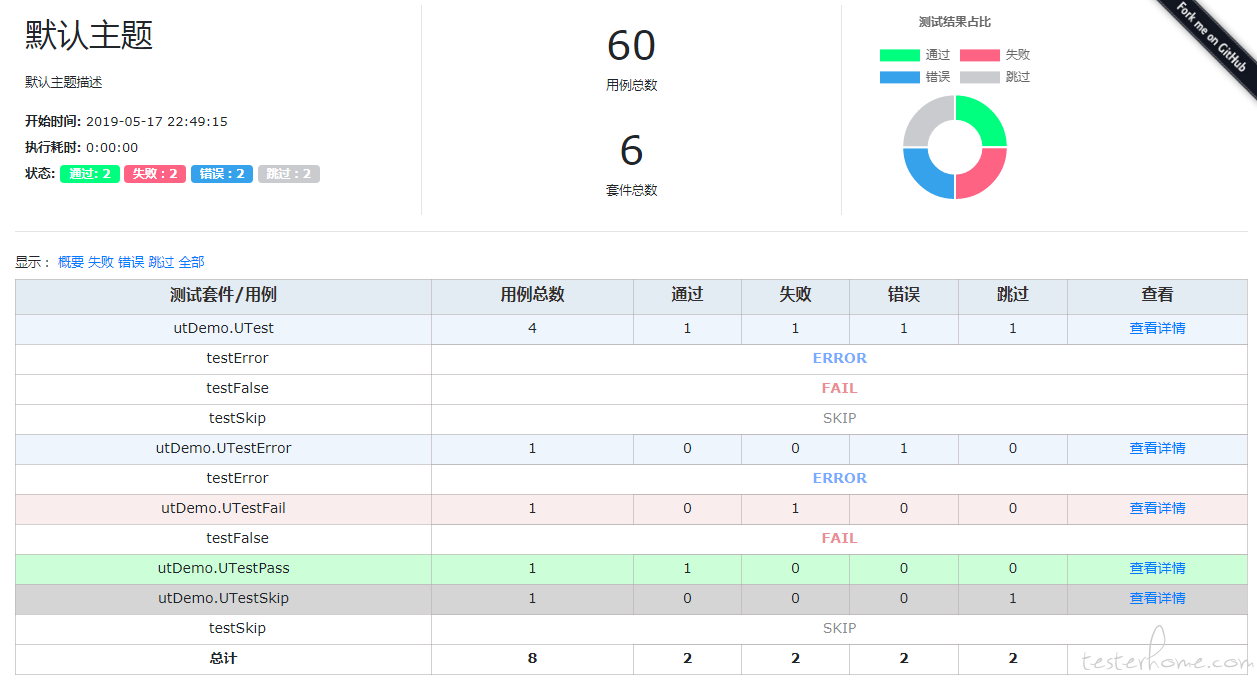
Task: Select the utDemo.UTestSkip suite name
Action: pyautogui.click(x=223, y=598)
